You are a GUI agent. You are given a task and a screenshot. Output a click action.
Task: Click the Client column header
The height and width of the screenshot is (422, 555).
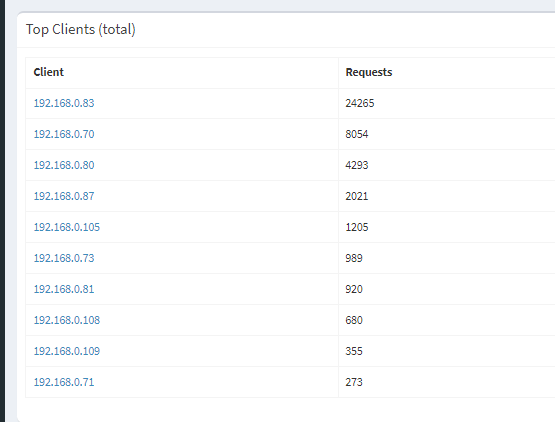tap(48, 72)
